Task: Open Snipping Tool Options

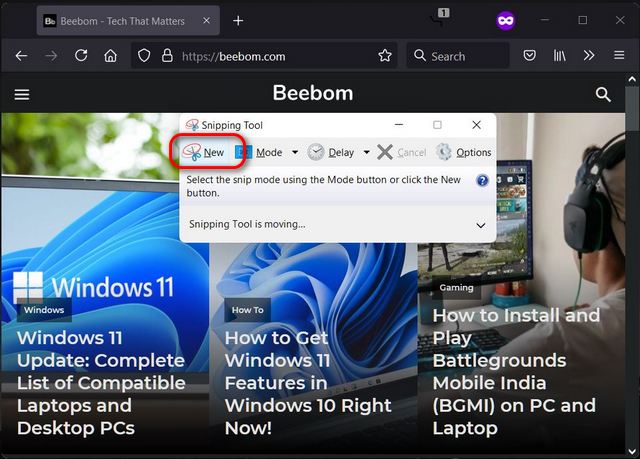Action: click(463, 152)
